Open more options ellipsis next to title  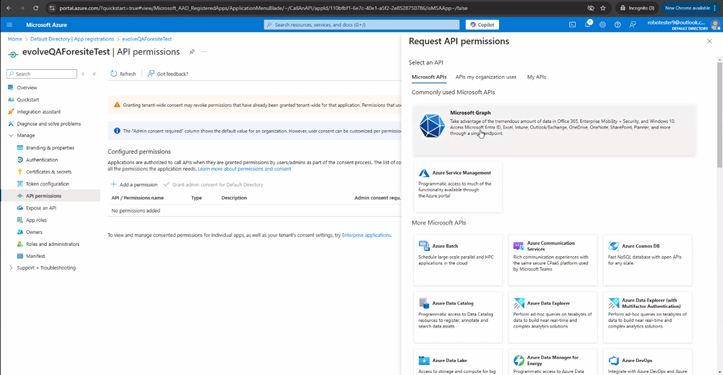pos(204,52)
